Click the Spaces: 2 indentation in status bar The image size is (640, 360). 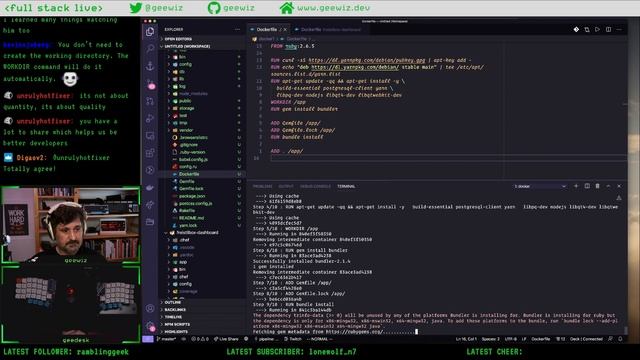[490, 339]
